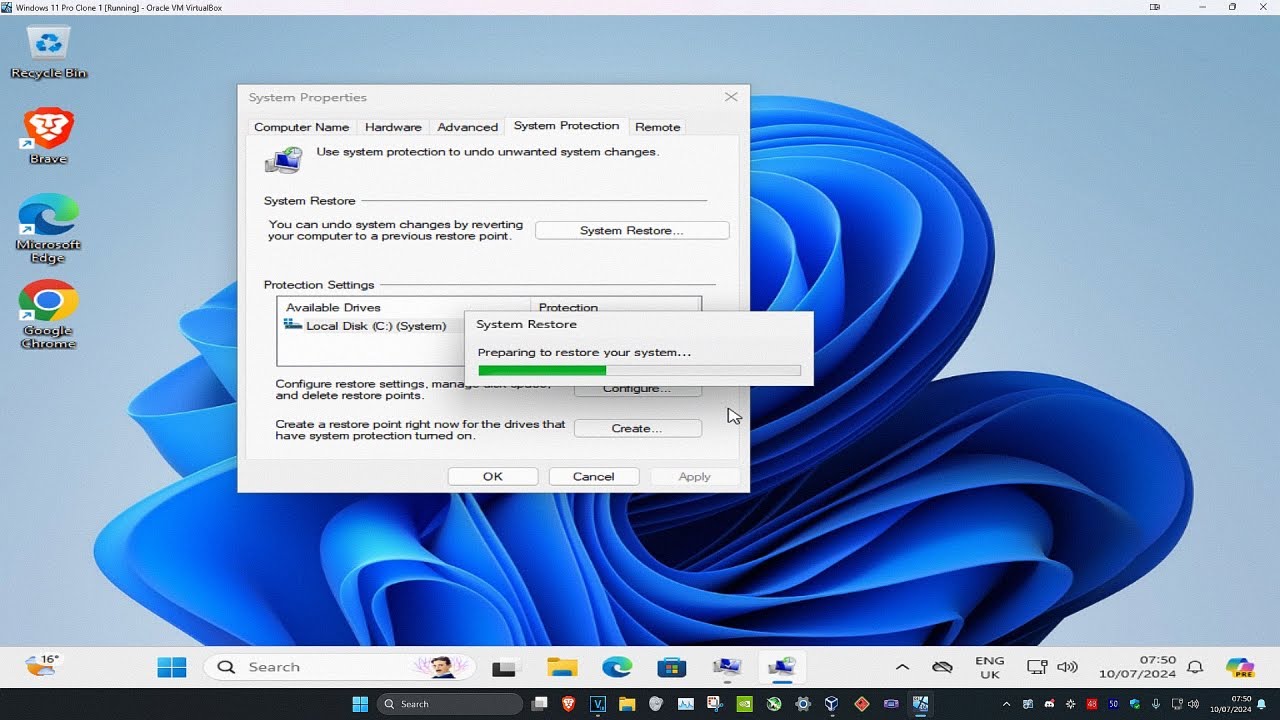Open Snipping Tool in host taskbar

coord(715,704)
